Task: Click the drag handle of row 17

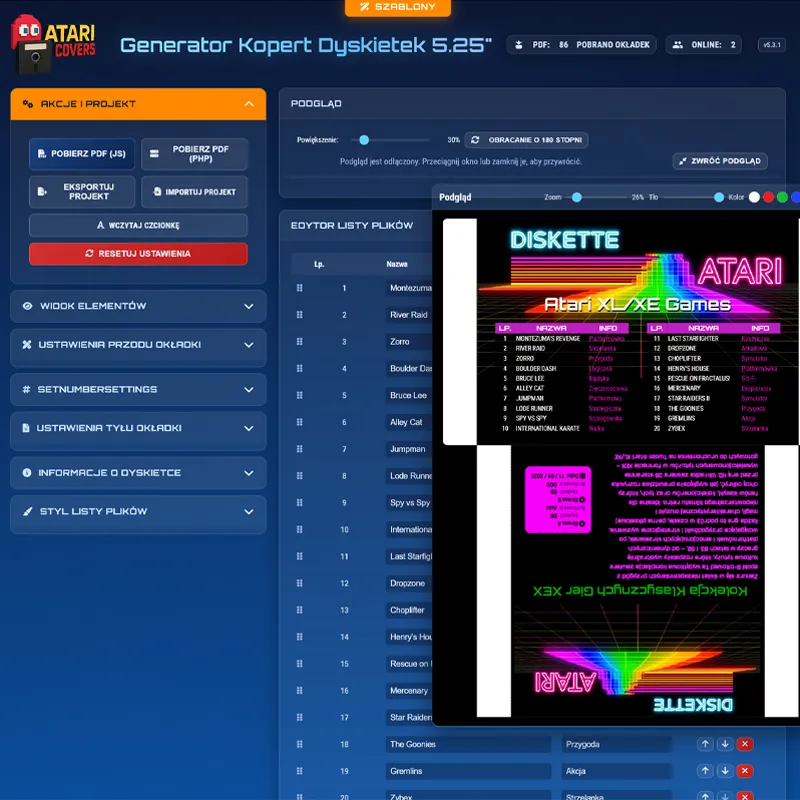Action: coord(299,717)
